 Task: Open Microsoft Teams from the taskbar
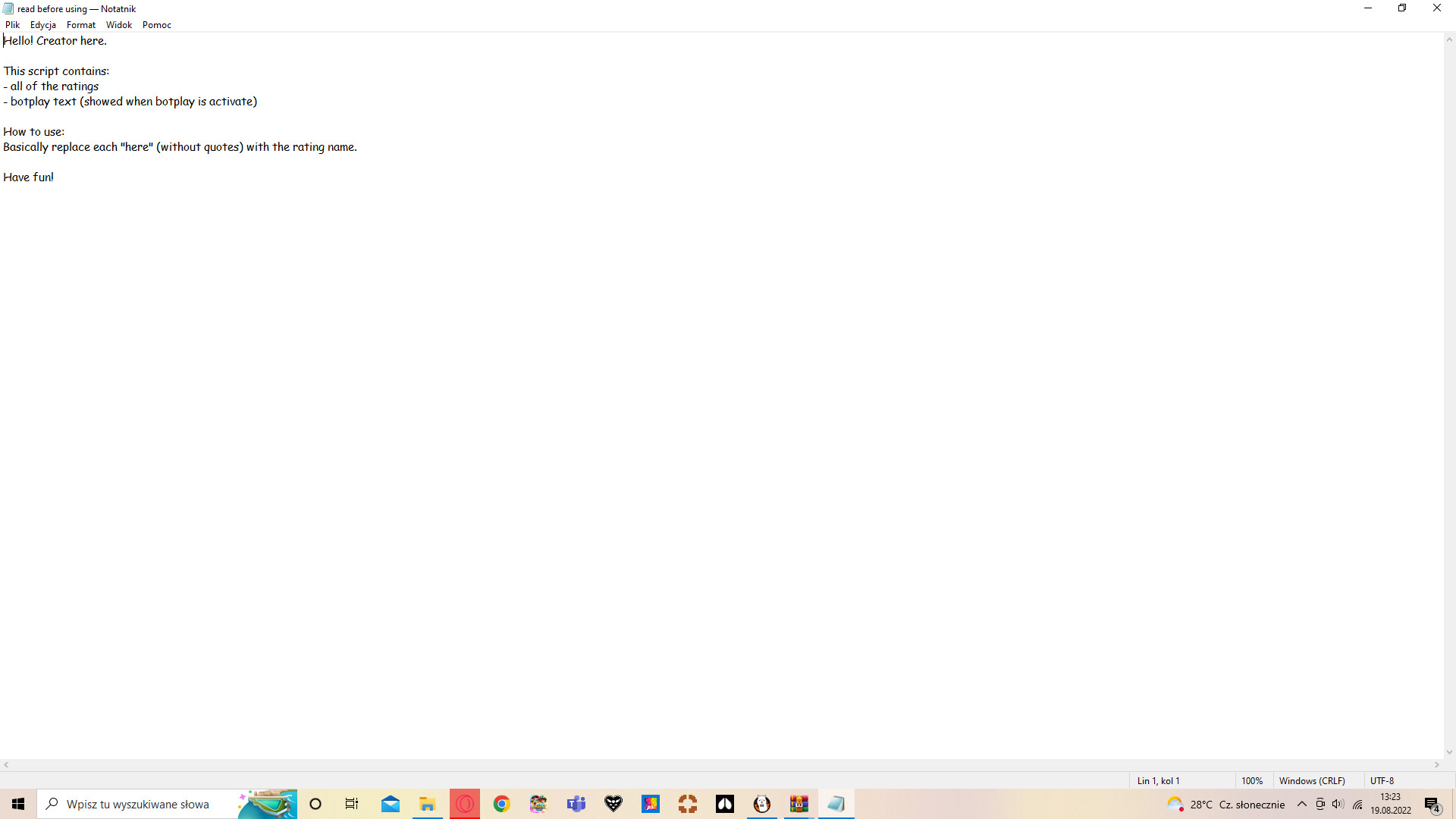click(576, 804)
